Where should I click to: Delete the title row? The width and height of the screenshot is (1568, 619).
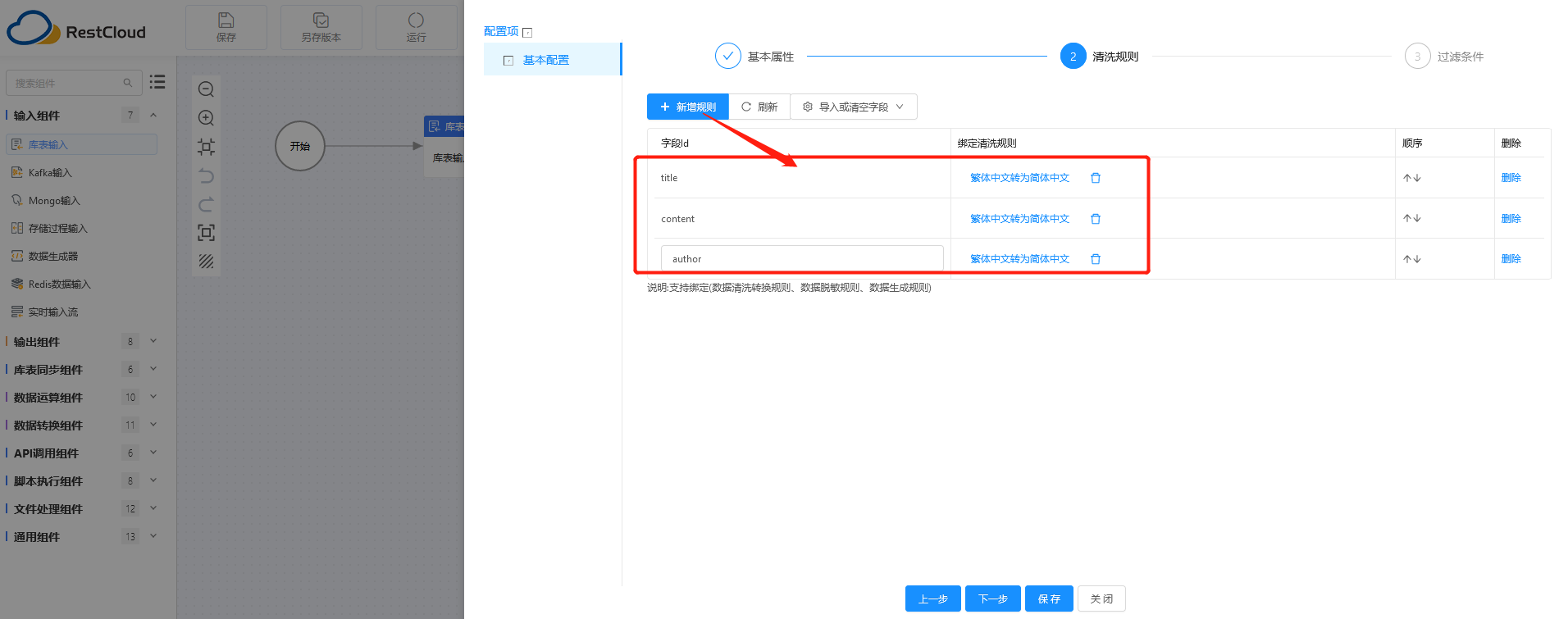[x=1511, y=178]
